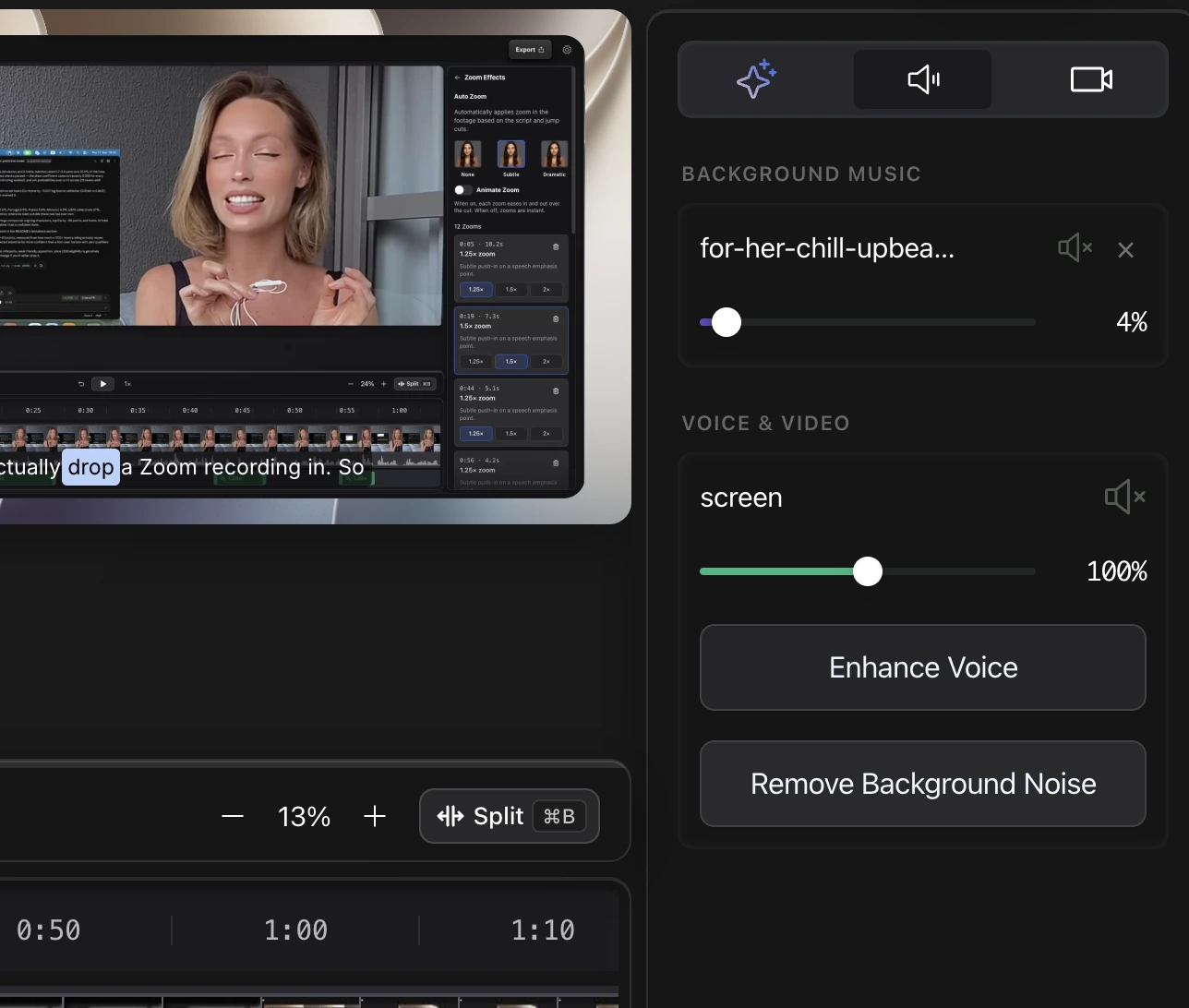Screen dimensions: 1189x1008
Task: Click the 13% timeline zoom value
Action: [x=304, y=816]
